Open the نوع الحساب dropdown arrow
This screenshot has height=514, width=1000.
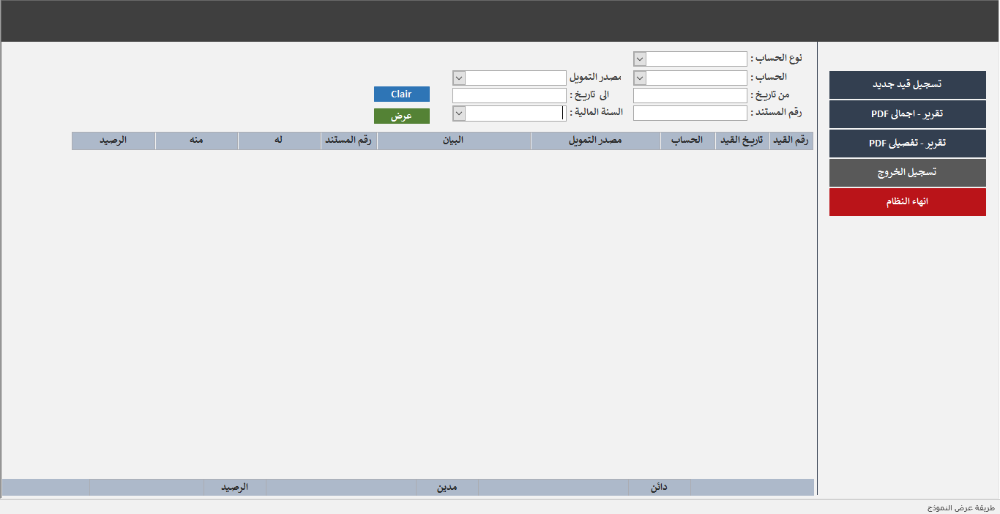click(640, 59)
